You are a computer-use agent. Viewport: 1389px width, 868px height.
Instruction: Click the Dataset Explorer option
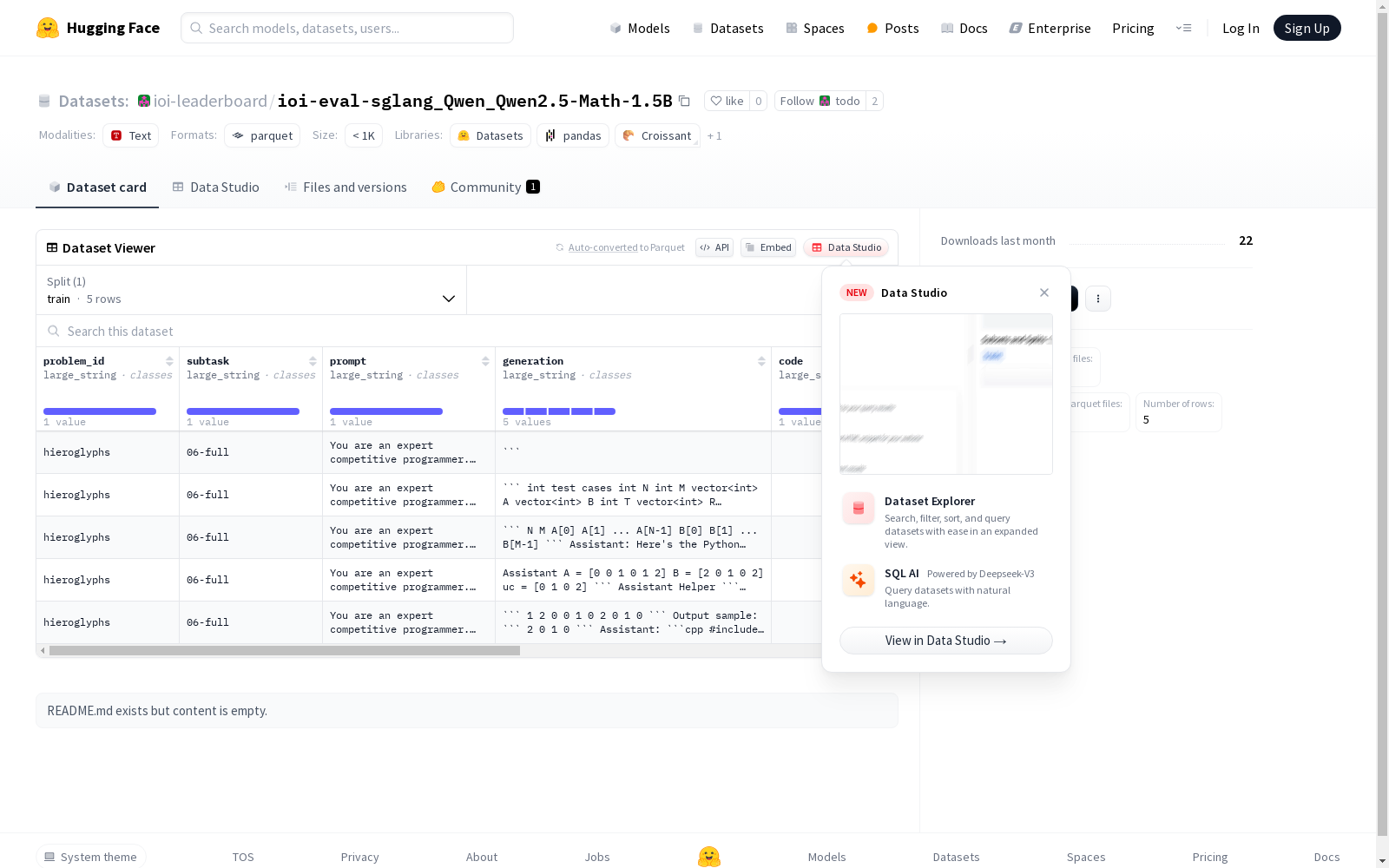946,522
